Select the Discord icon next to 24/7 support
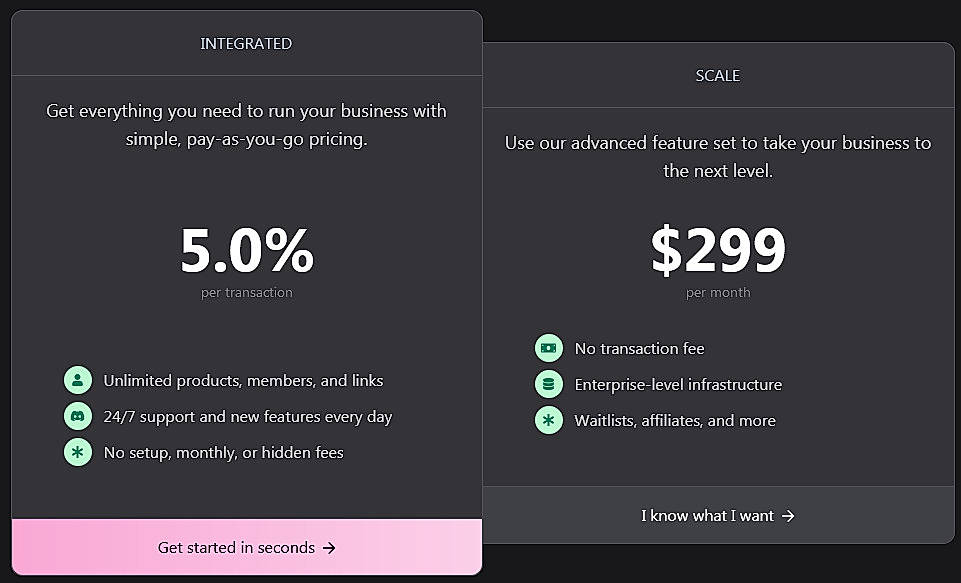The image size is (961, 583). (78, 416)
